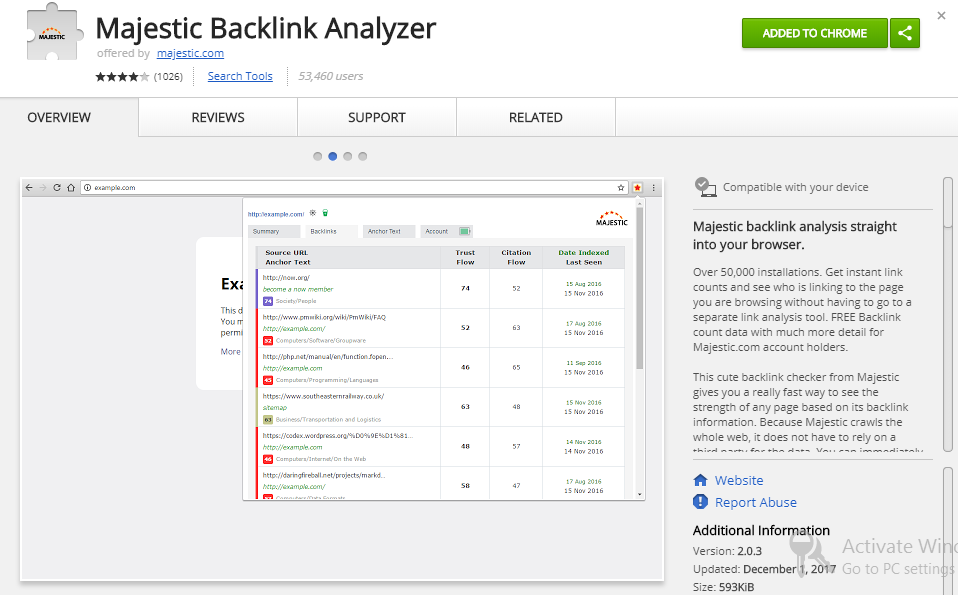Click the Backlinks tab in the preview popup

click(331, 232)
